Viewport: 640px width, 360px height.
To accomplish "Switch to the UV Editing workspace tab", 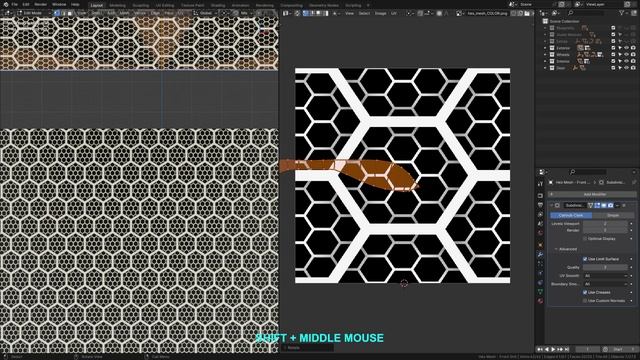I will tap(164, 5).
